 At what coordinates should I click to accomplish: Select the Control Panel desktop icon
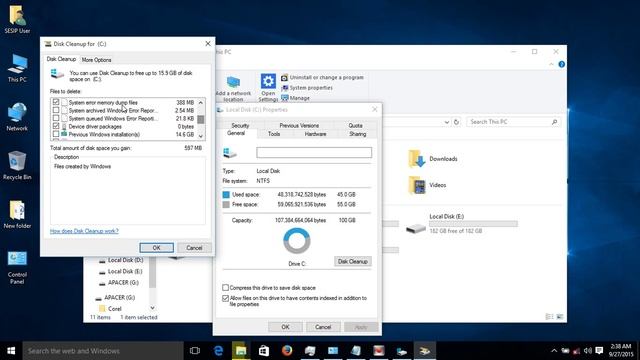tap(17, 267)
